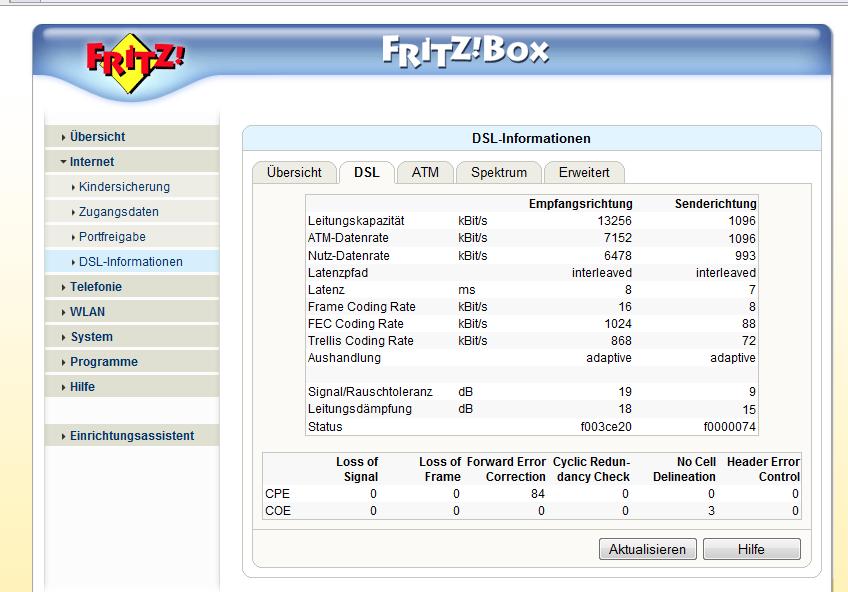Image resolution: width=848 pixels, height=592 pixels.
Task: Click the Signal/Rauschtoleranz label
Action: coord(370,392)
